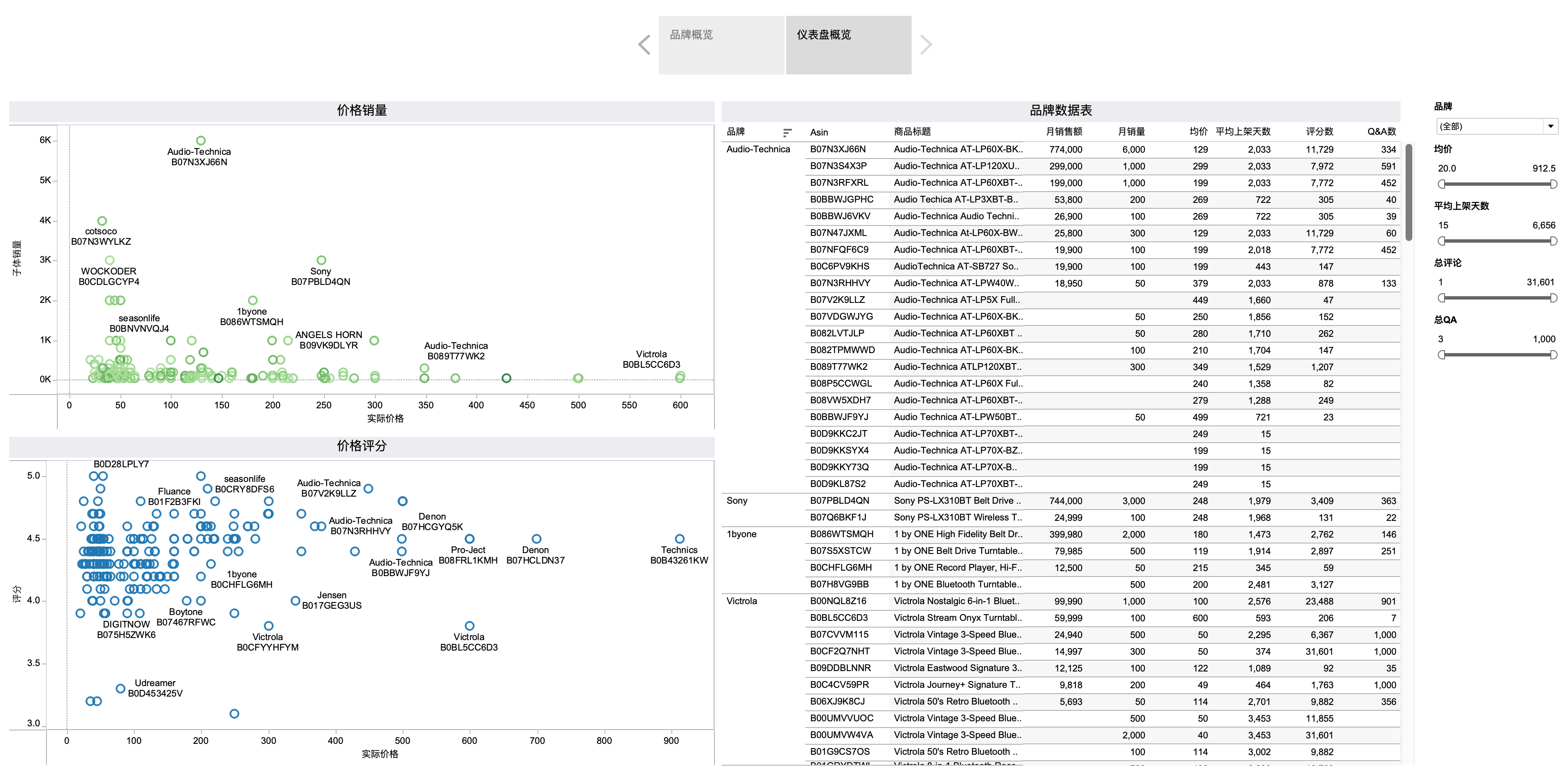The height and width of the screenshot is (779, 1568).
Task: Click the 总QA slider minimum handle
Action: tap(1442, 355)
